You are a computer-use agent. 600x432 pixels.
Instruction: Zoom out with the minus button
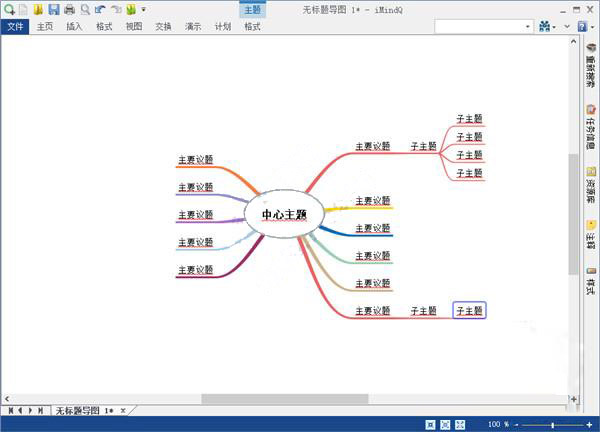[516, 425]
